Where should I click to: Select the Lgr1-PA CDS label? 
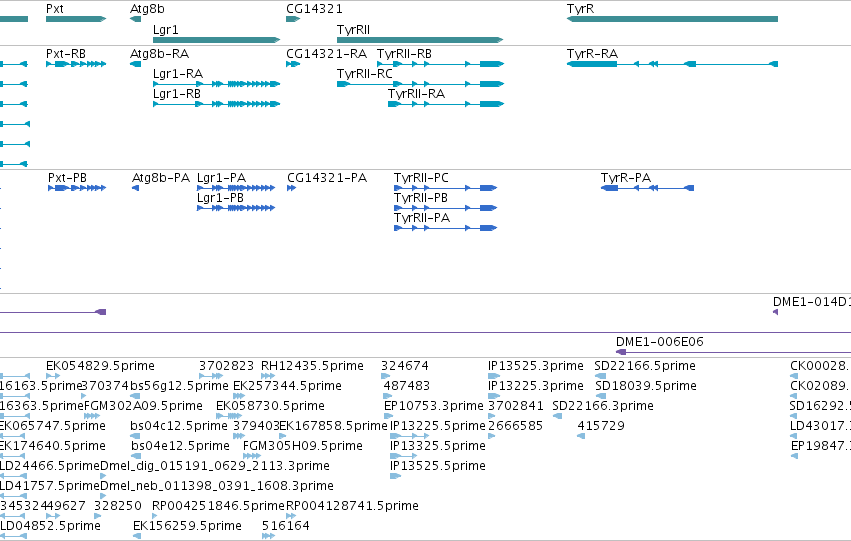point(221,178)
